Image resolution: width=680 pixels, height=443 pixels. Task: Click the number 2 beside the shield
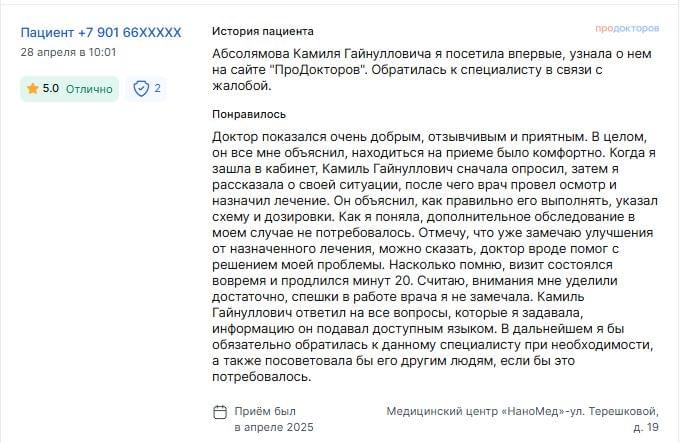tap(157, 88)
